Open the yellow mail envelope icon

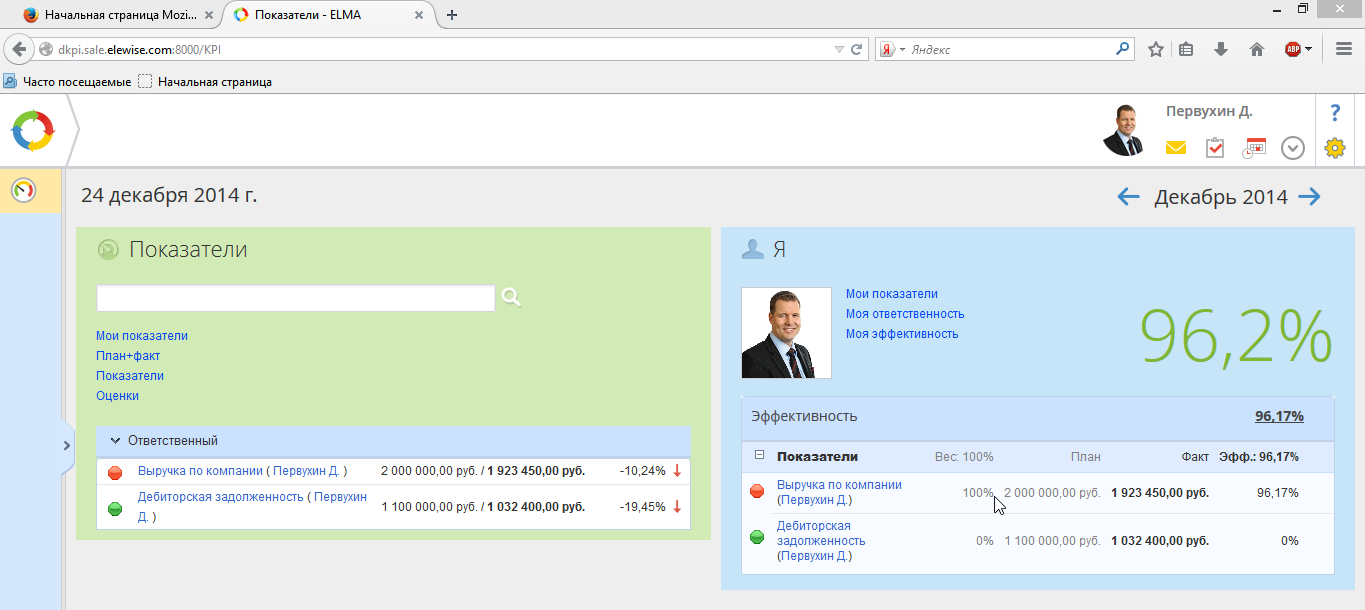(1175, 148)
